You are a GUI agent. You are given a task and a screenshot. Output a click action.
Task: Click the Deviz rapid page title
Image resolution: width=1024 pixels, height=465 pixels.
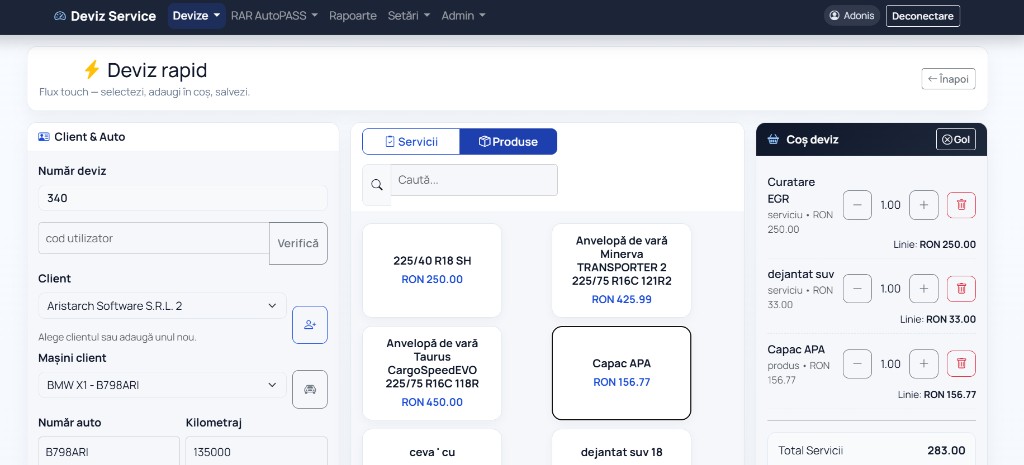157,70
